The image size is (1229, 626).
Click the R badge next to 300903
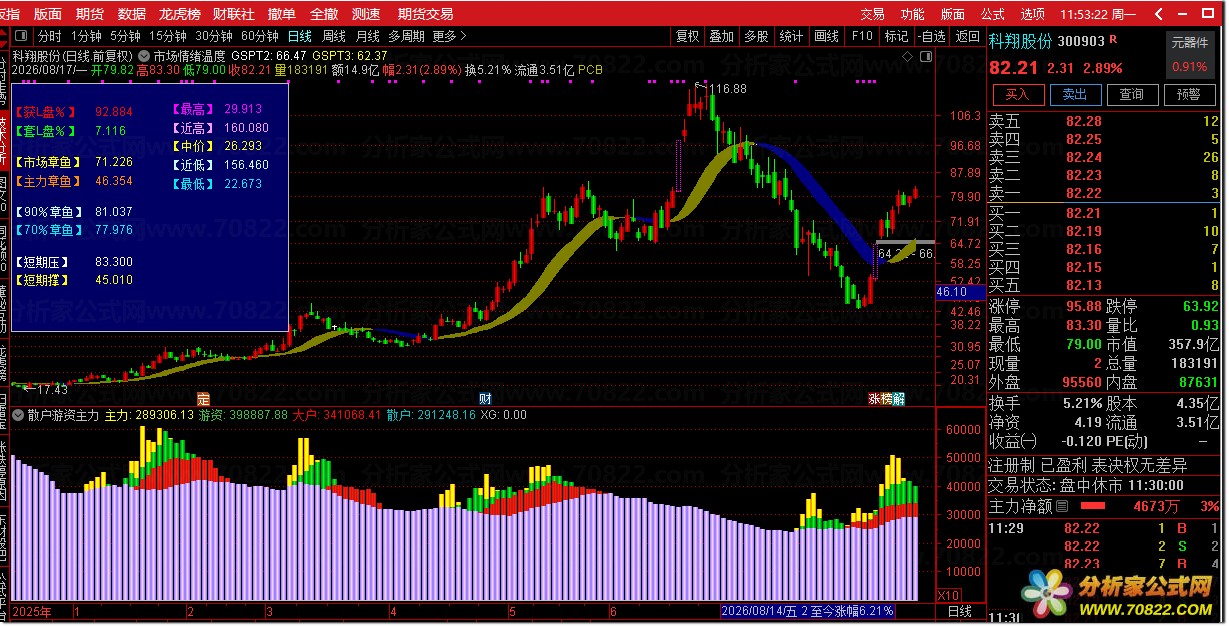(1113, 41)
